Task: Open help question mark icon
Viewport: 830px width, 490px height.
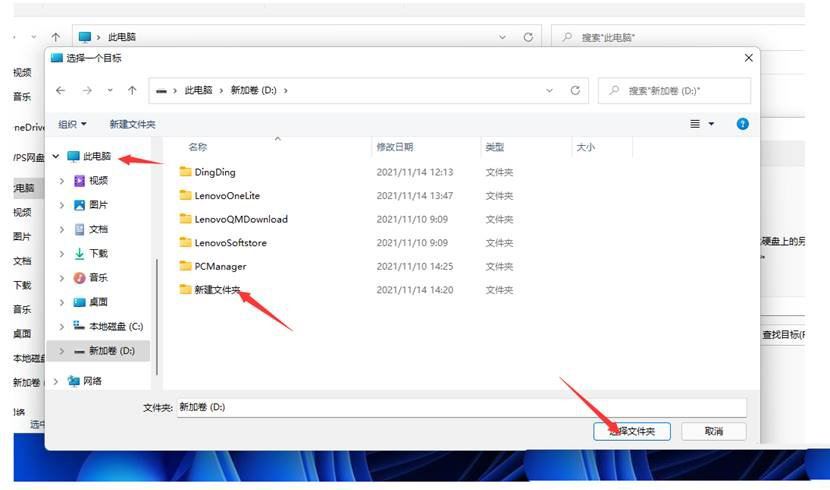Action: tap(743, 124)
